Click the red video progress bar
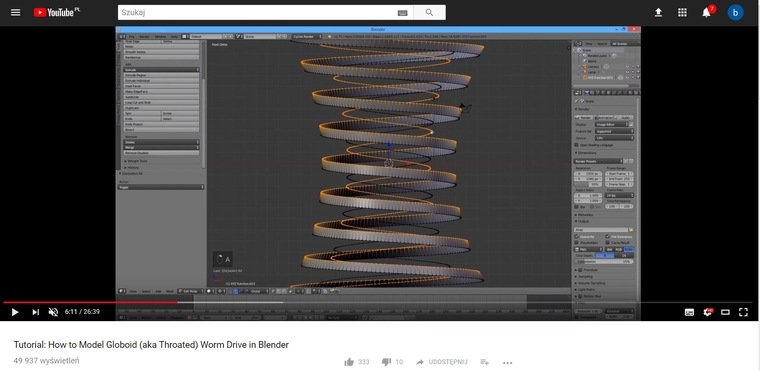The image size is (760, 371). 91,302
